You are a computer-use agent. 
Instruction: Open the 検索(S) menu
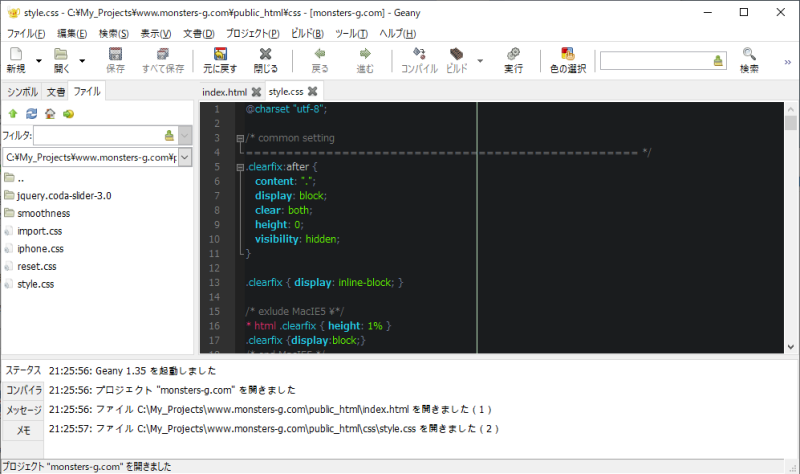[x=114, y=34]
